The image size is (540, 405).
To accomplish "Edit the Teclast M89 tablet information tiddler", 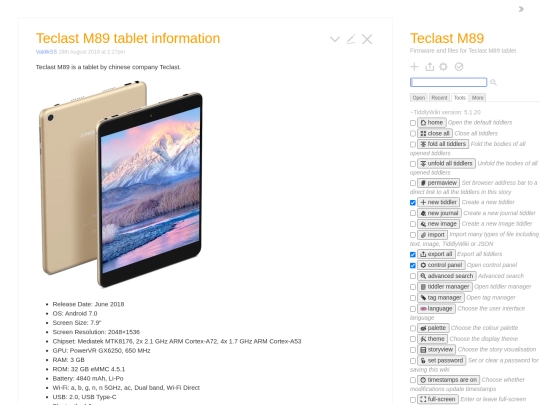I will (351, 39).
